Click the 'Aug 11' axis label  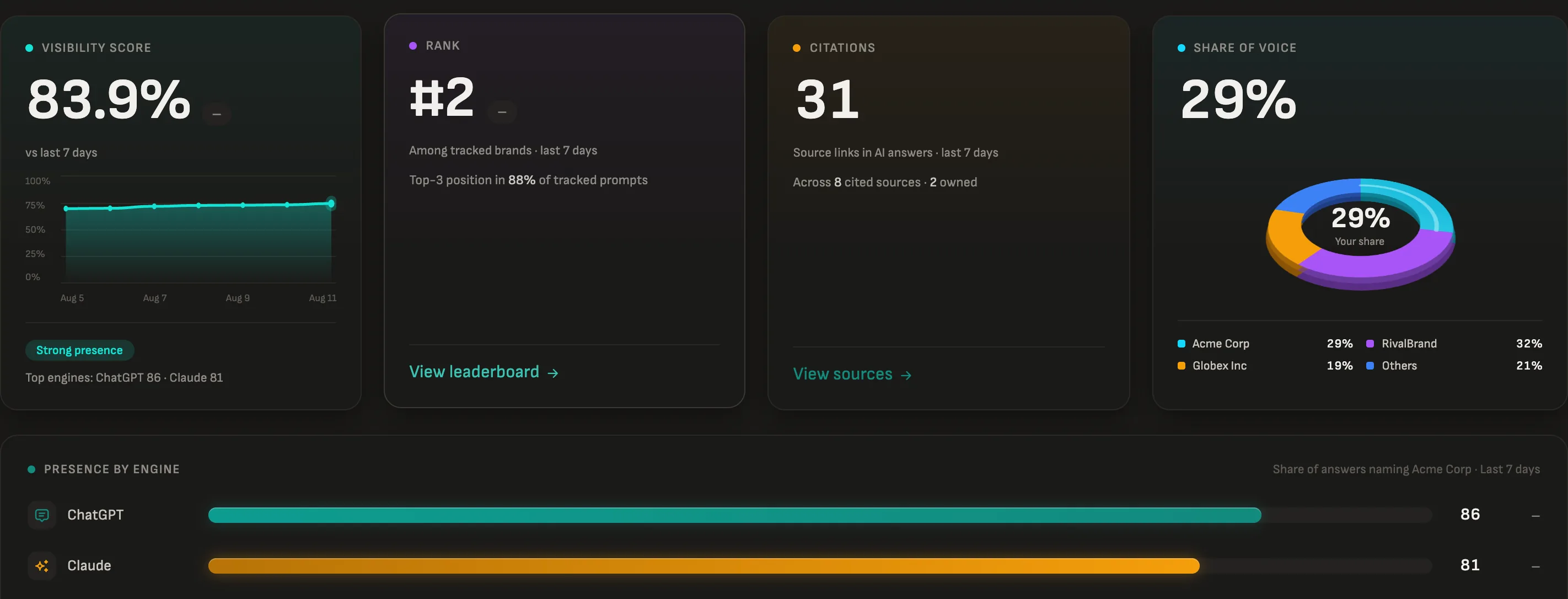[323, 298]
